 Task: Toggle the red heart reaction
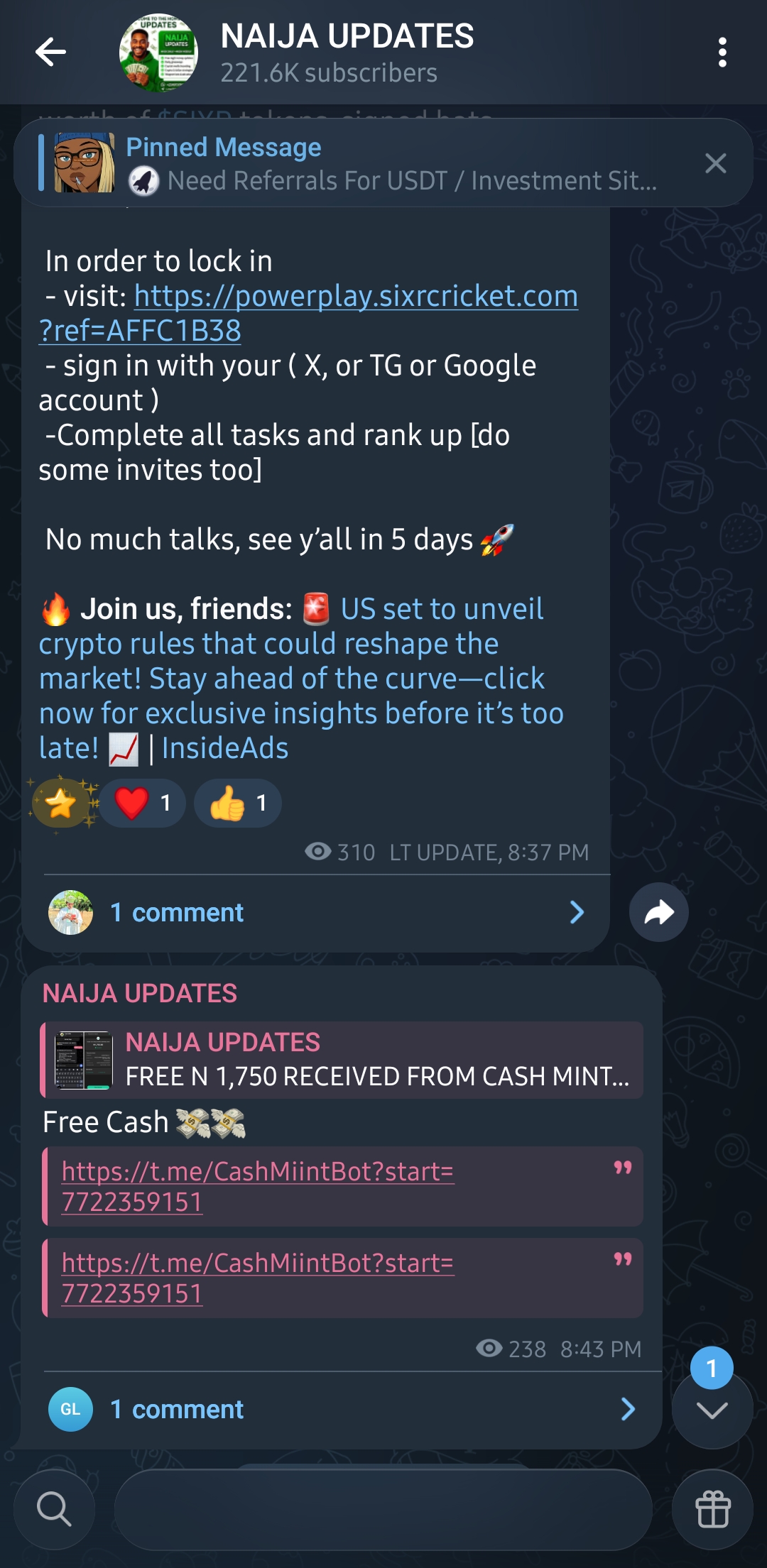pyautogui.click(x=143, y=803)
